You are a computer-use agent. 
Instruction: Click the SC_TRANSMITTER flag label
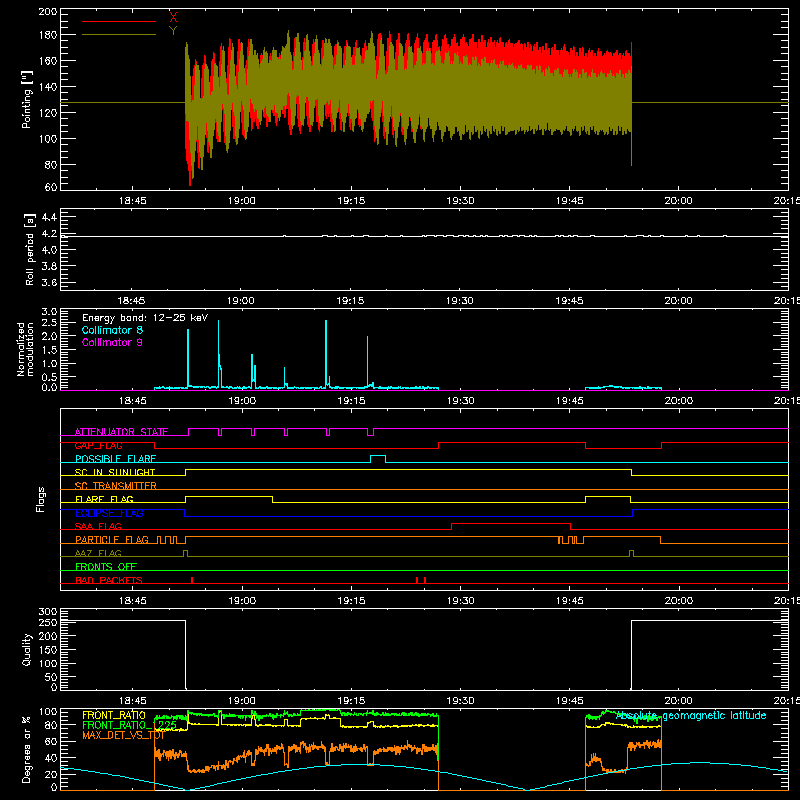(116, 486)
